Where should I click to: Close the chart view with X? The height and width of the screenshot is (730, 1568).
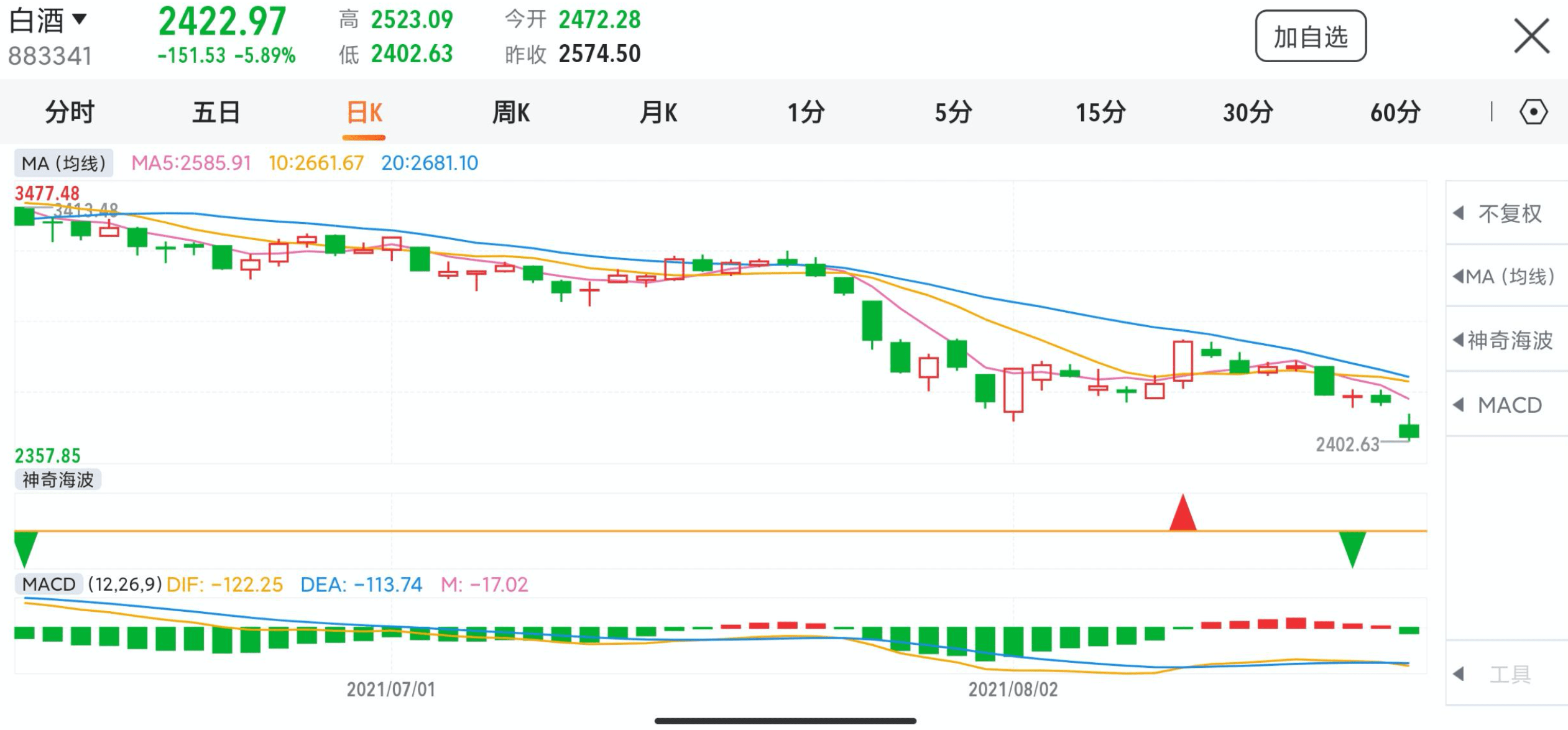click(x=1531, y=36)
